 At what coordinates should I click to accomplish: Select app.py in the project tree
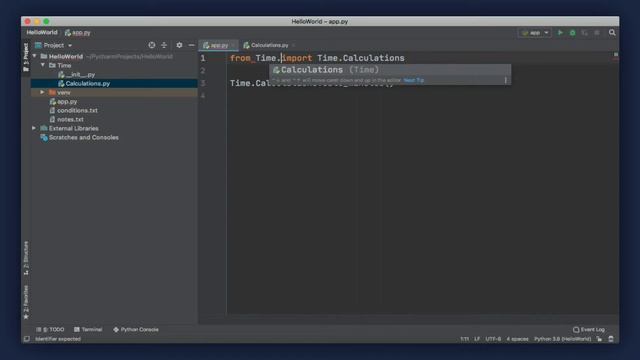63,101
